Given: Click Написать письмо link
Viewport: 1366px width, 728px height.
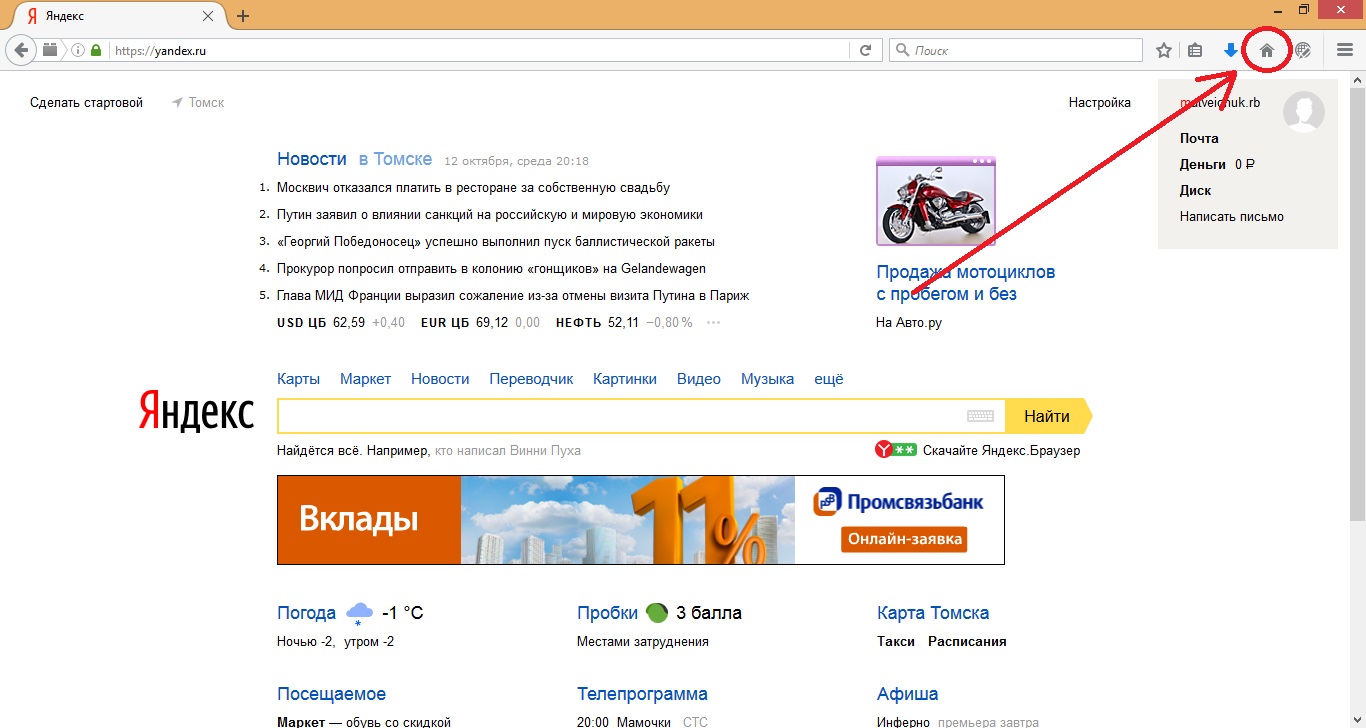Looking at the screenshot, I should click(1231, 217).
